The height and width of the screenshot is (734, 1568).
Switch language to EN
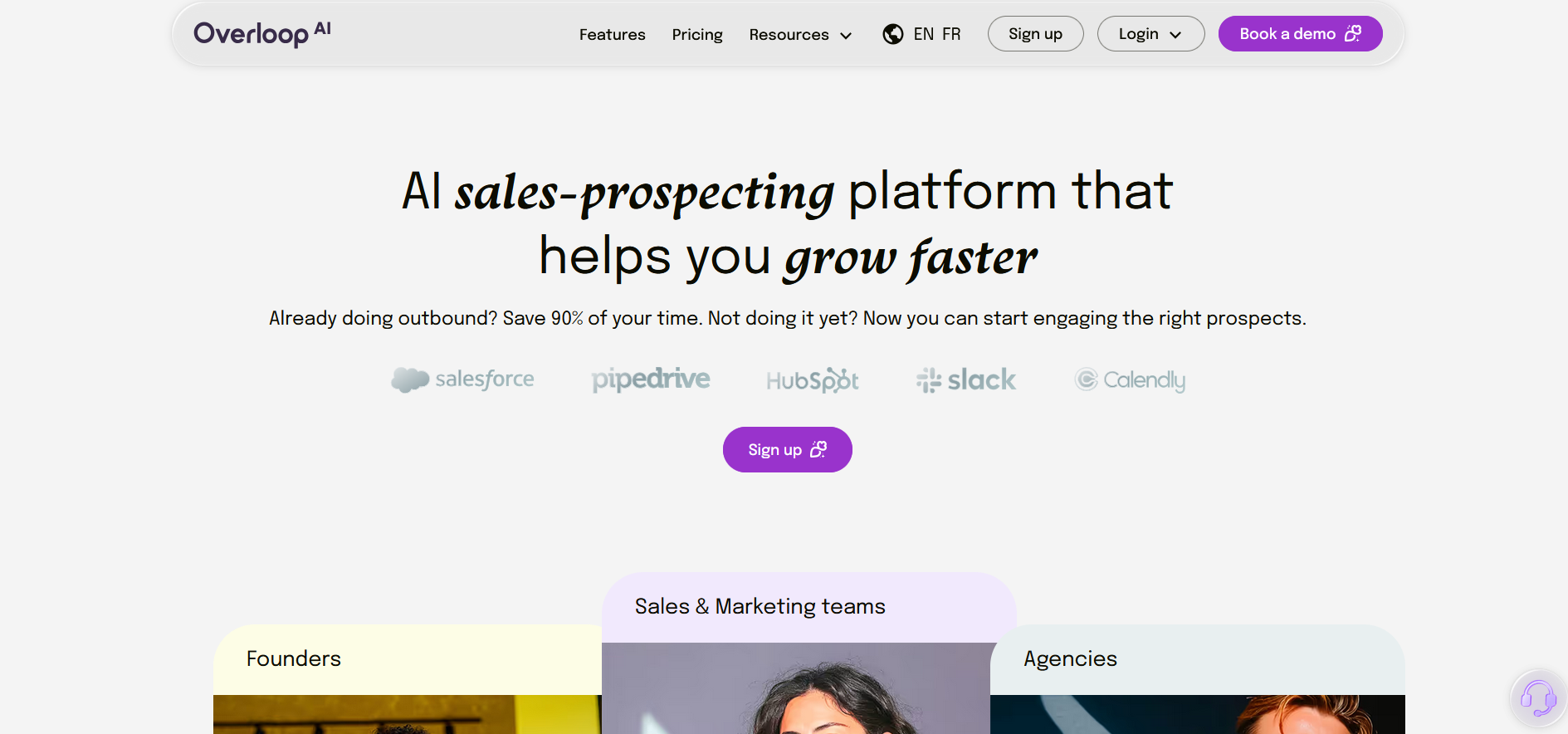tap(923, 34)
